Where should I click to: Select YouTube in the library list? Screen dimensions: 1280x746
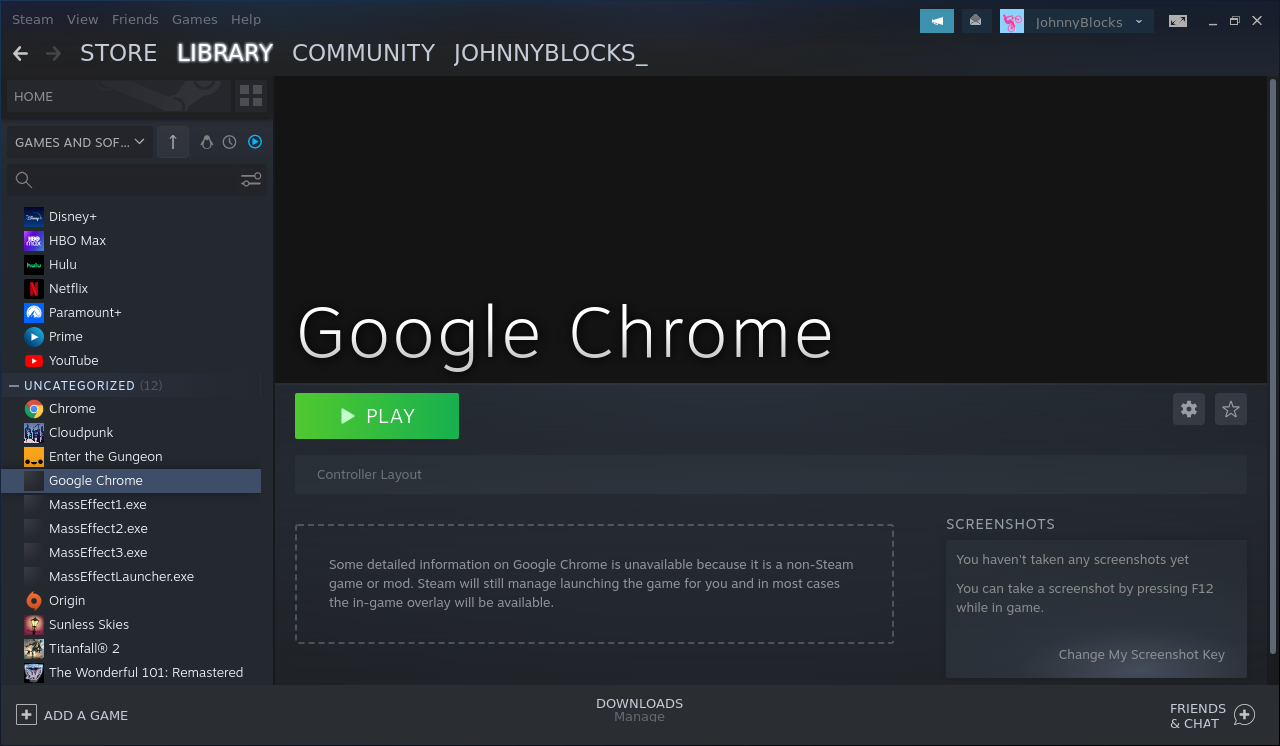131,360
